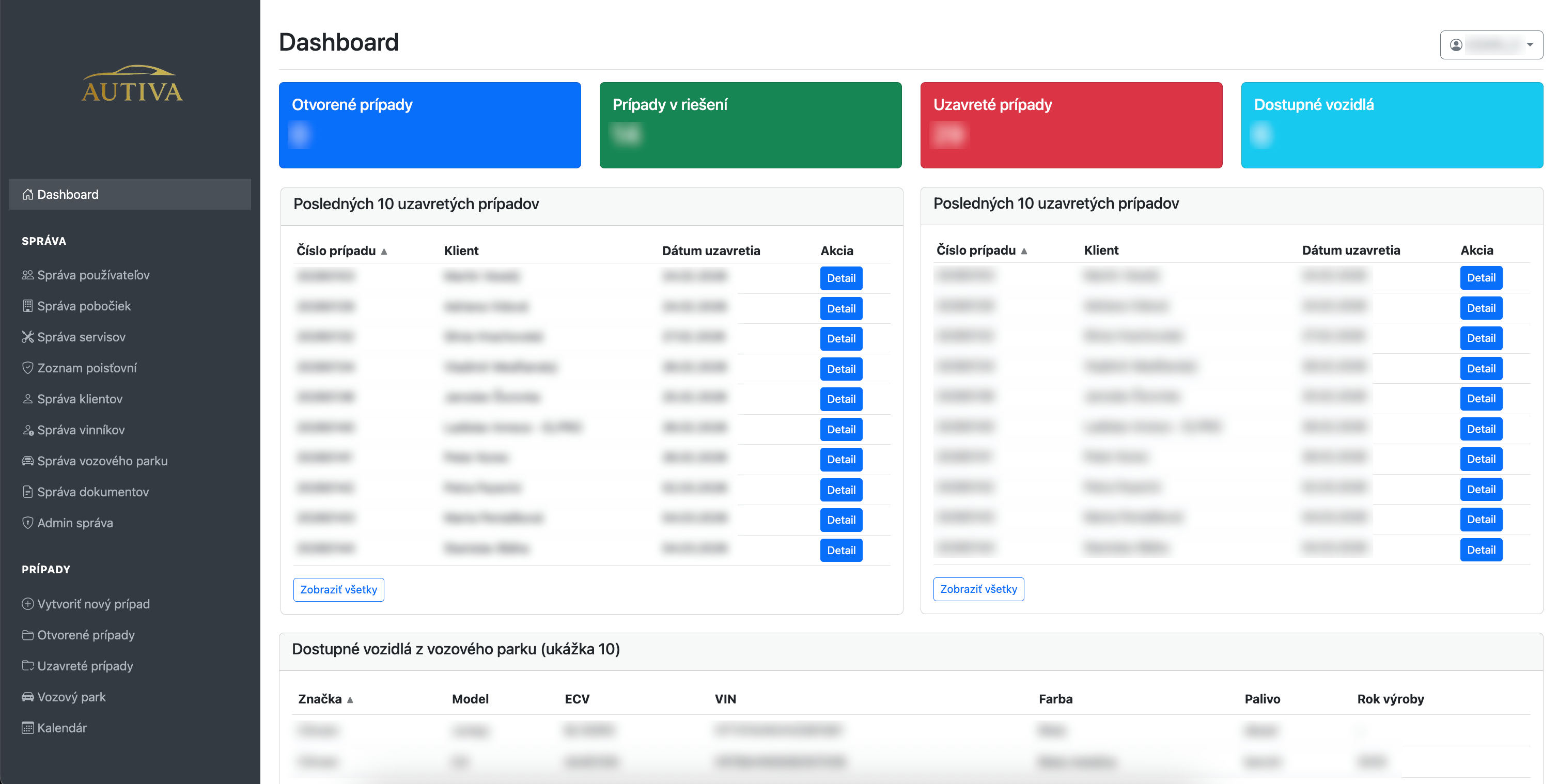Click Zobraziť všetky under closed cases table
This screenshot has height=784, width=1558.
tap(339, 589)
